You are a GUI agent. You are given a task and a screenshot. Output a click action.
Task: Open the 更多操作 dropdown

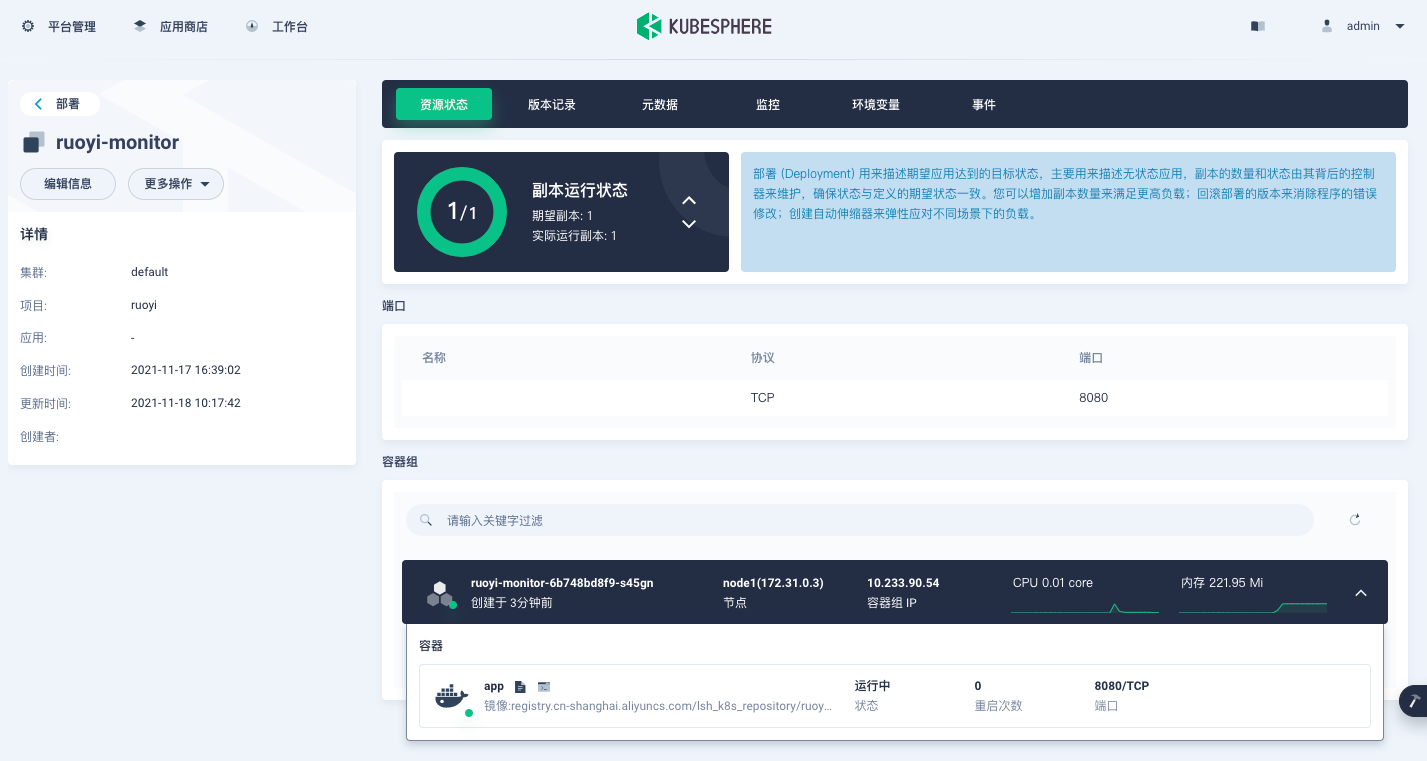tap(175, 184)
